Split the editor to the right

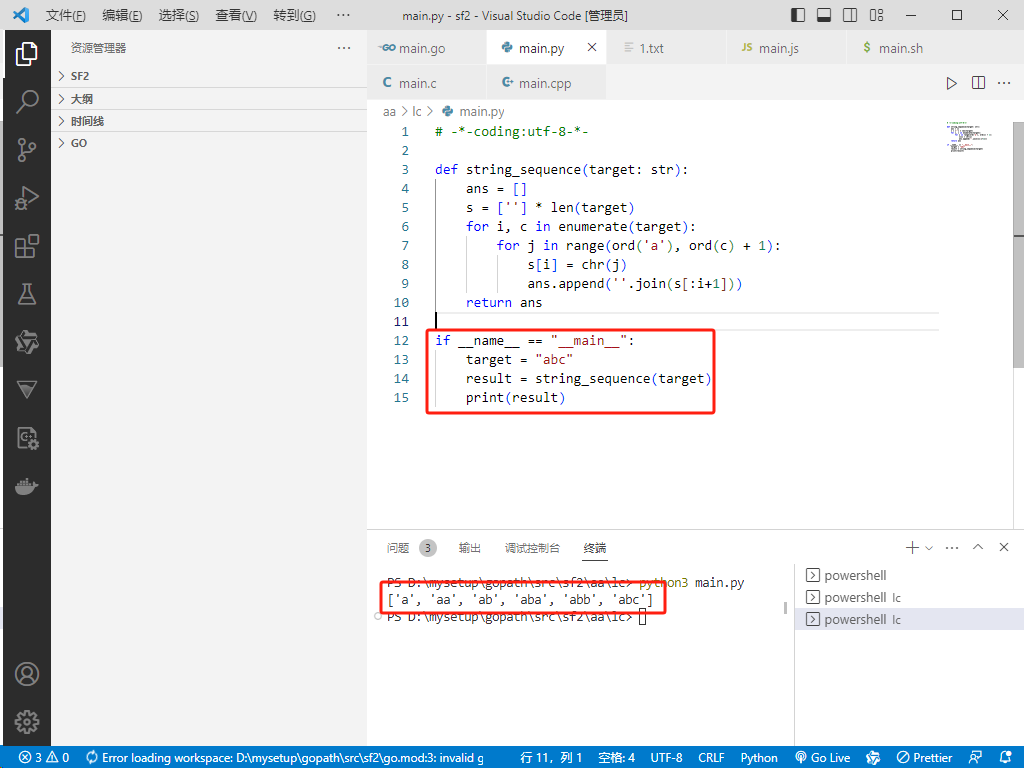(978, 83)
